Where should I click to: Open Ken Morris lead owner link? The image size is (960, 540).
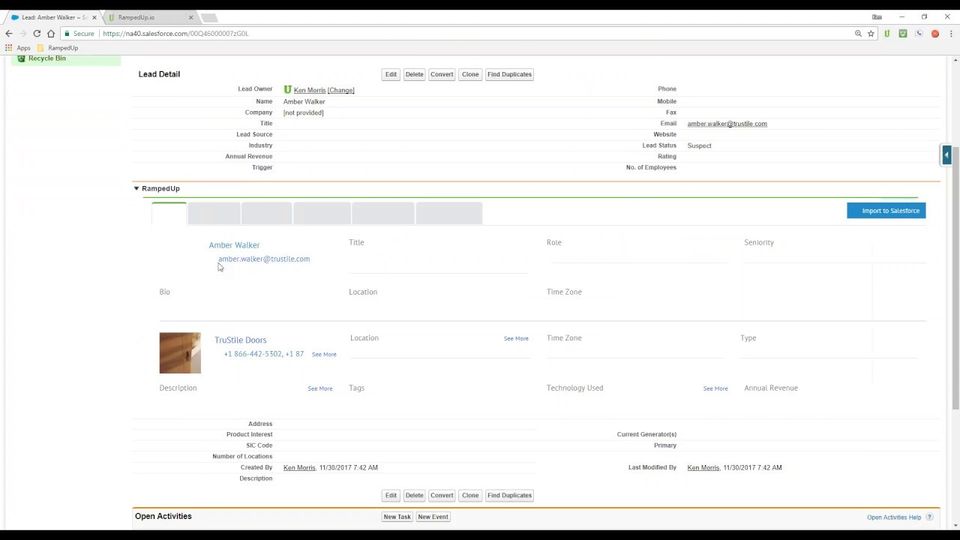[310, 91]
